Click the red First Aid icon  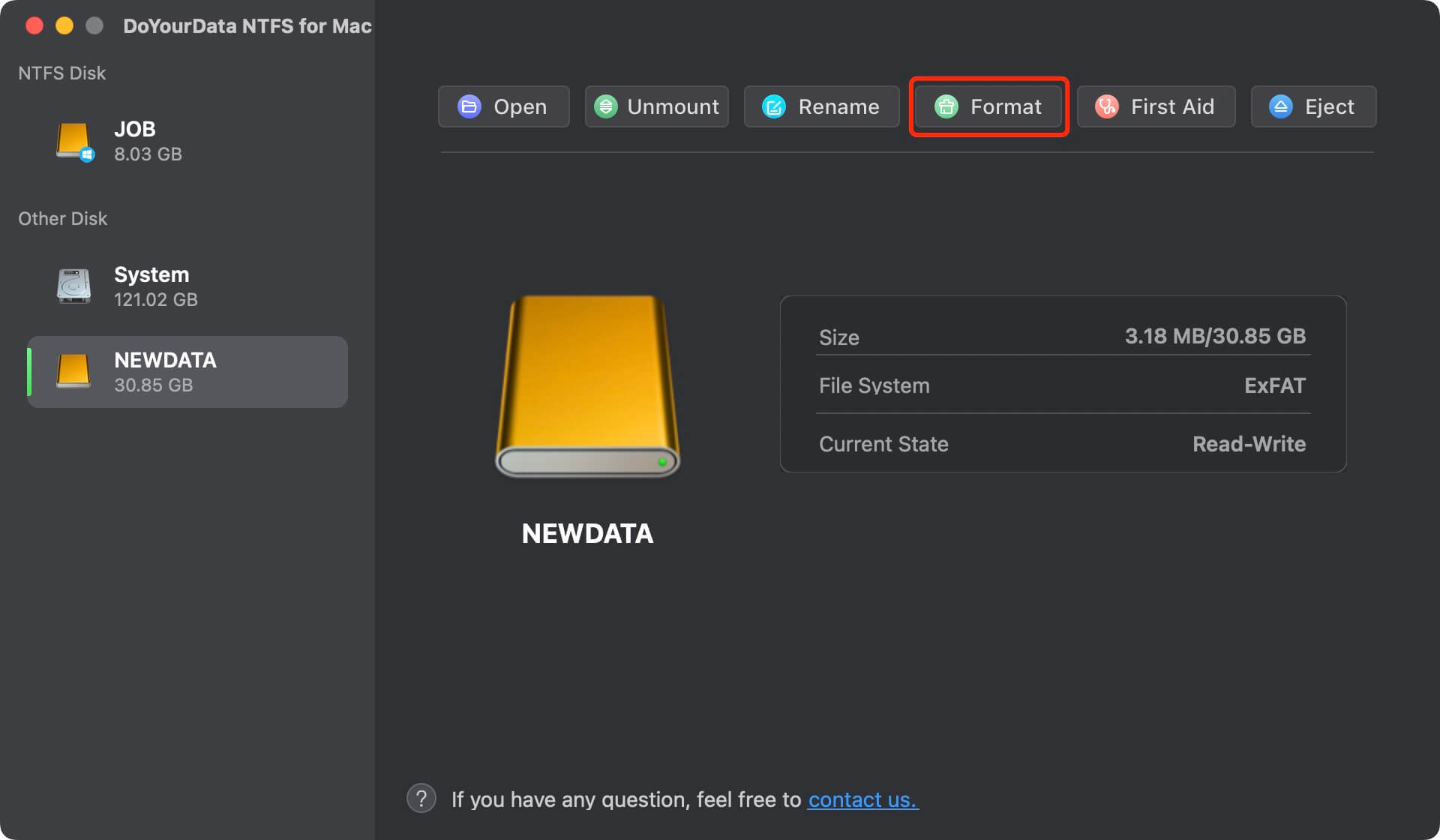1105,106
